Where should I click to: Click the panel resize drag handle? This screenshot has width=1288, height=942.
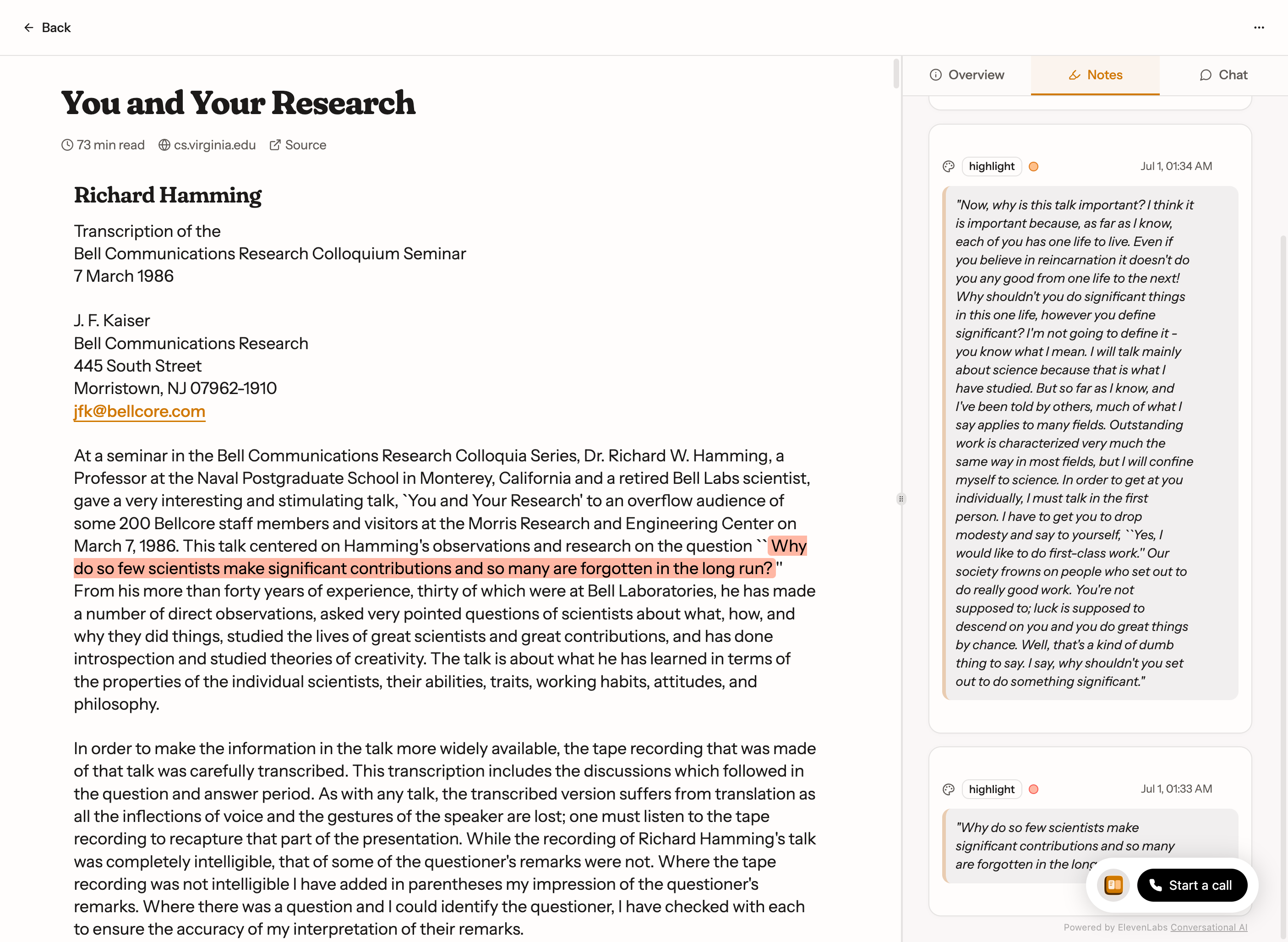click(x=901, y=499)
